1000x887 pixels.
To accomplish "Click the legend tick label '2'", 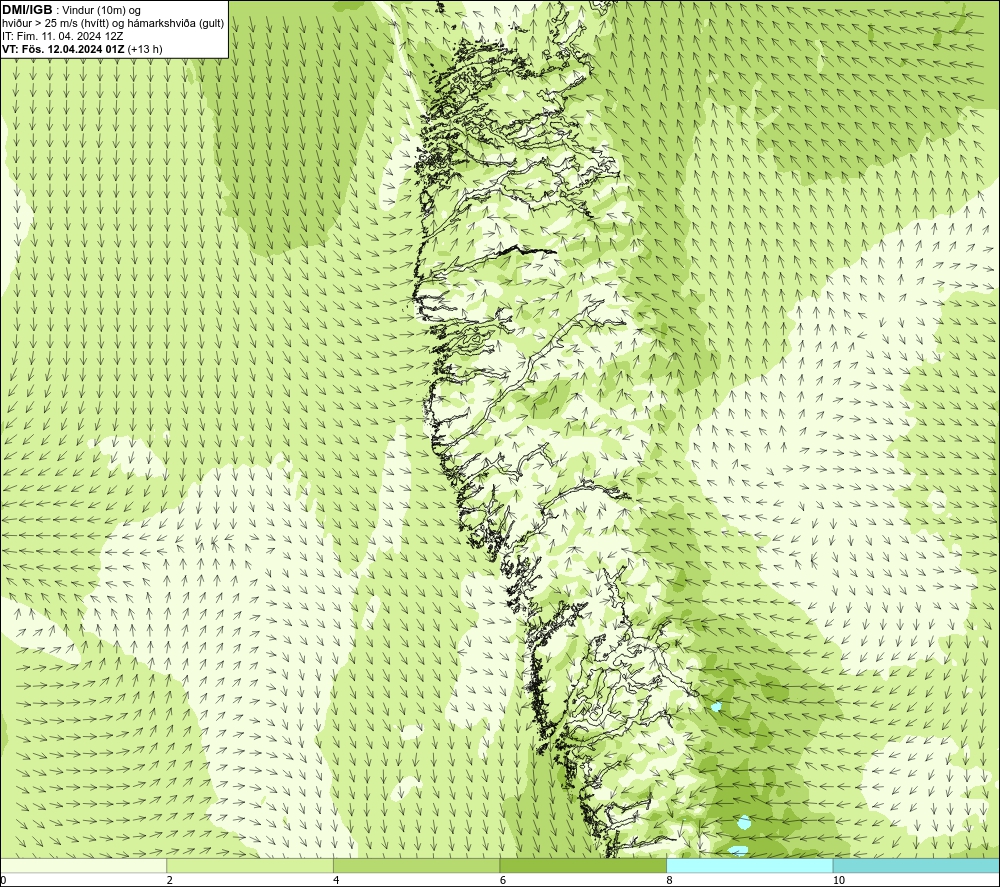I will [x=170, y=880].
